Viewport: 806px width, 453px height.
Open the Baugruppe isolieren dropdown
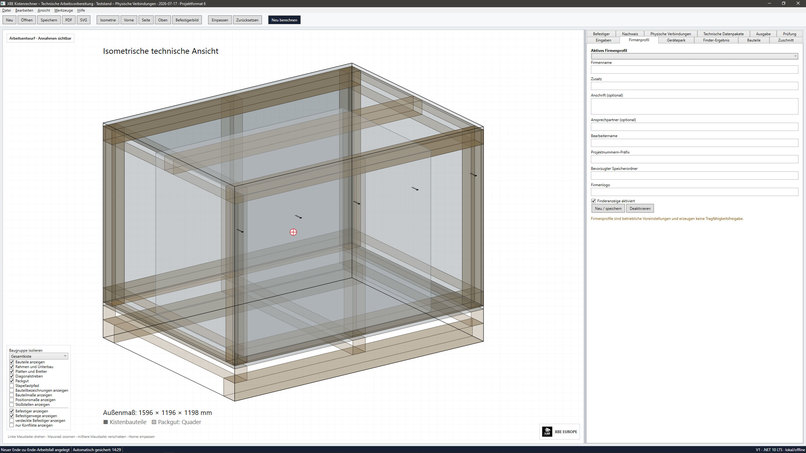[x=39, y=356]
